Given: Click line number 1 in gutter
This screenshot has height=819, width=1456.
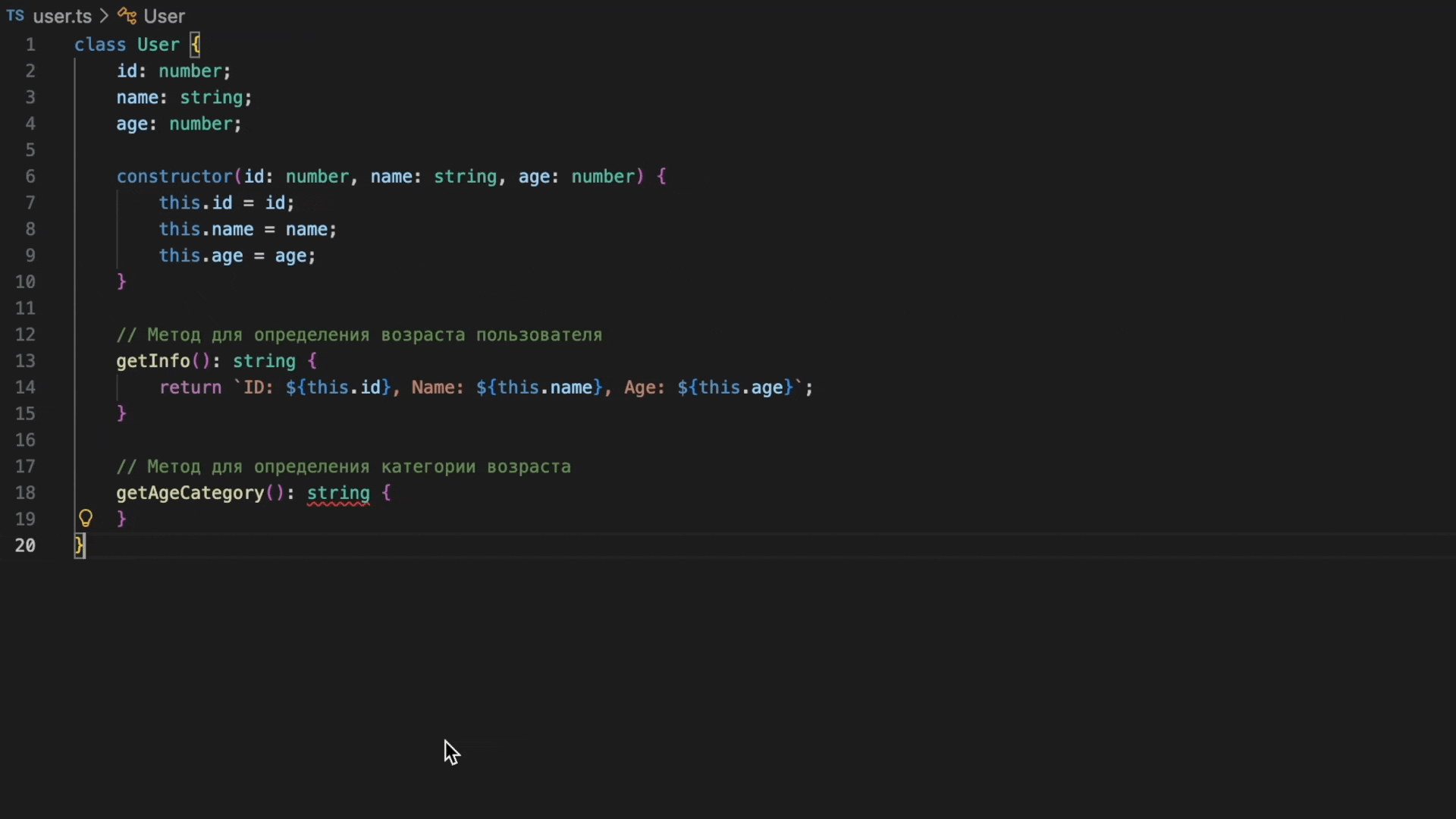Looking at the screenshot, I should (30, 45).
